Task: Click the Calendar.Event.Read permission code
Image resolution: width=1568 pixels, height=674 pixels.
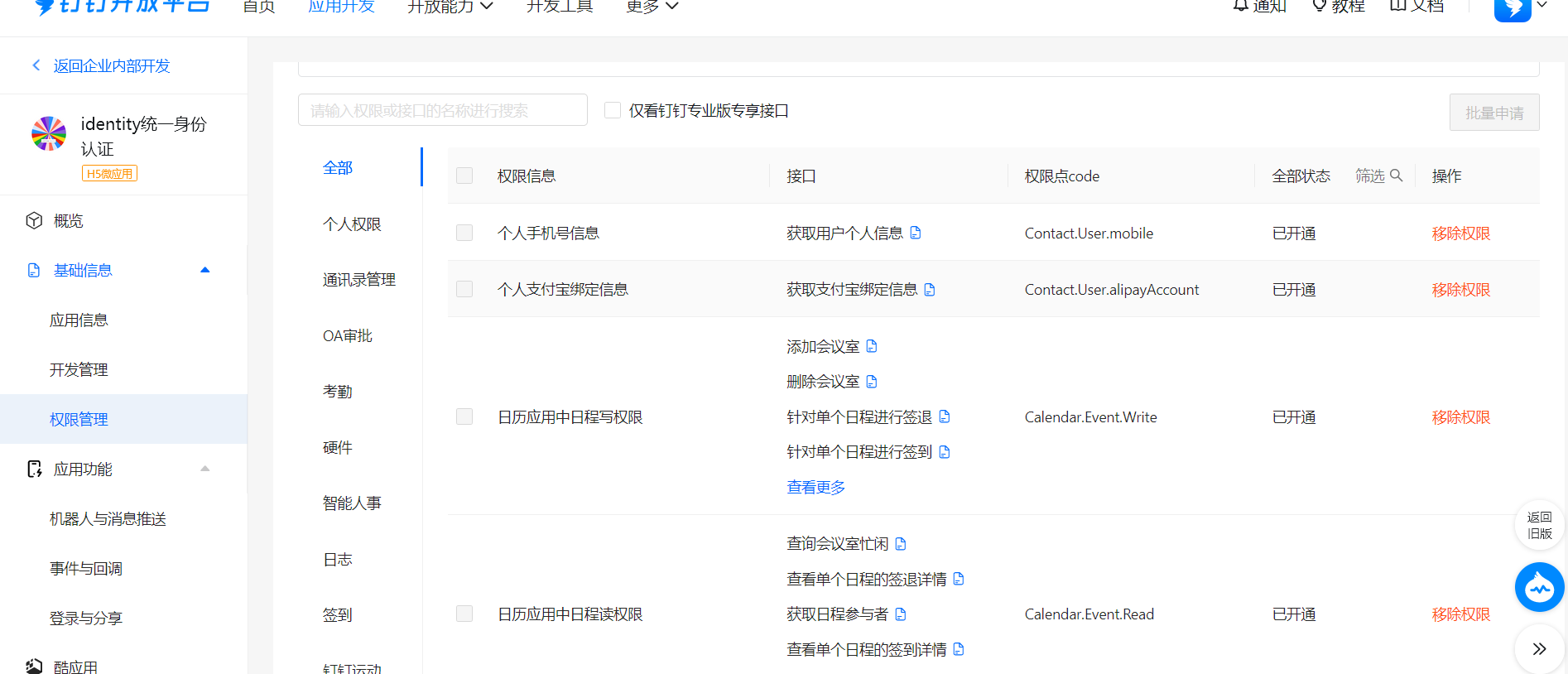Action: (x=1089, y=614)
